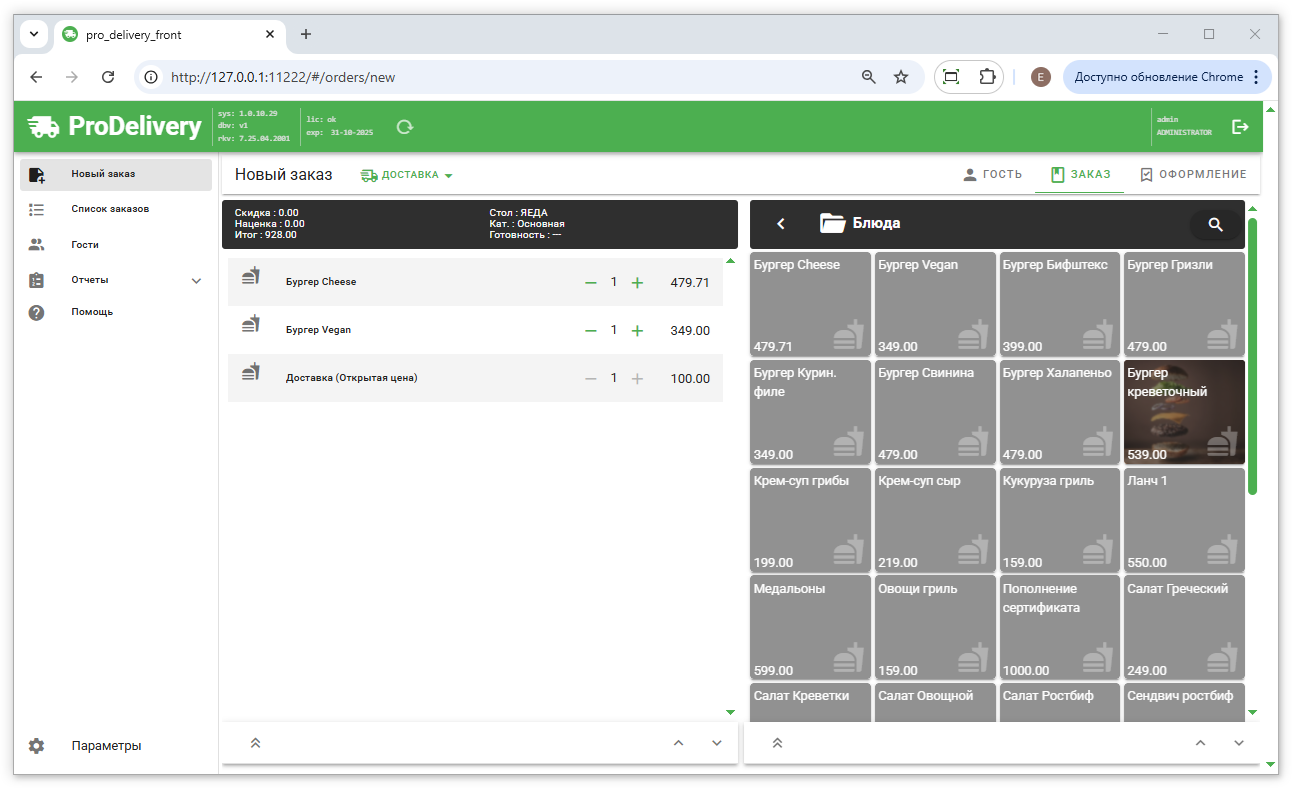Switch to the ОФОРМЛЕНИЕ tab
This screenshot has width=1300, height=798.
[1193, 174]
